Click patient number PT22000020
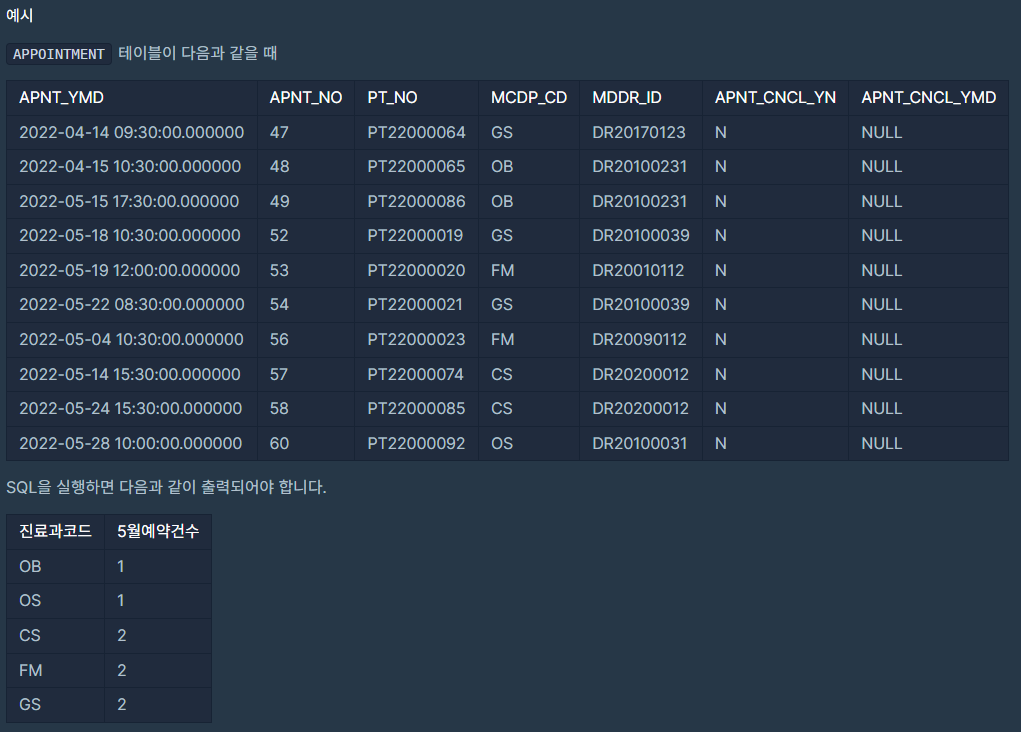Viewport: 1021px width, 732px height. 416,270
